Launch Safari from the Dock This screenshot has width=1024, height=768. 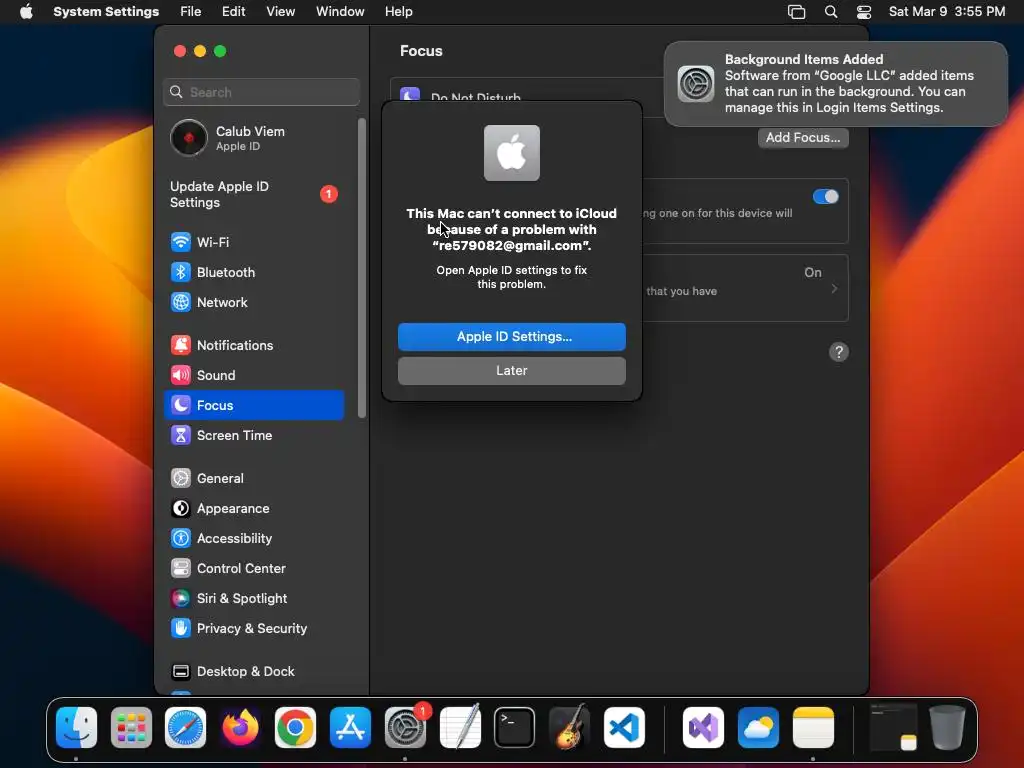click(185, 728)
